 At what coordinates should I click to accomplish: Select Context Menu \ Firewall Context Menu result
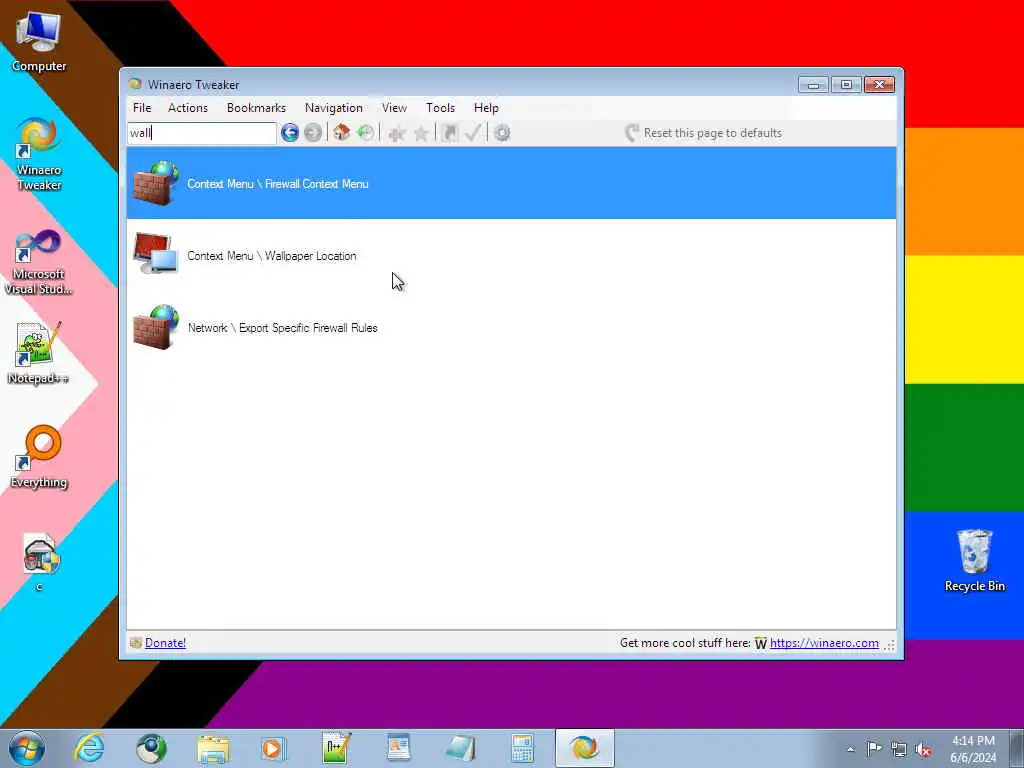(511, 184)
